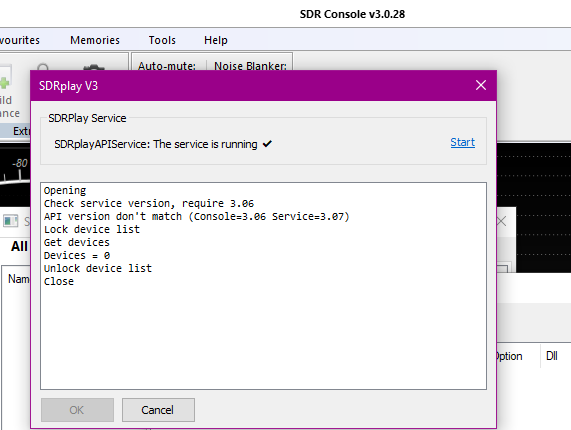Open the Tools menu

pos(162,40)
